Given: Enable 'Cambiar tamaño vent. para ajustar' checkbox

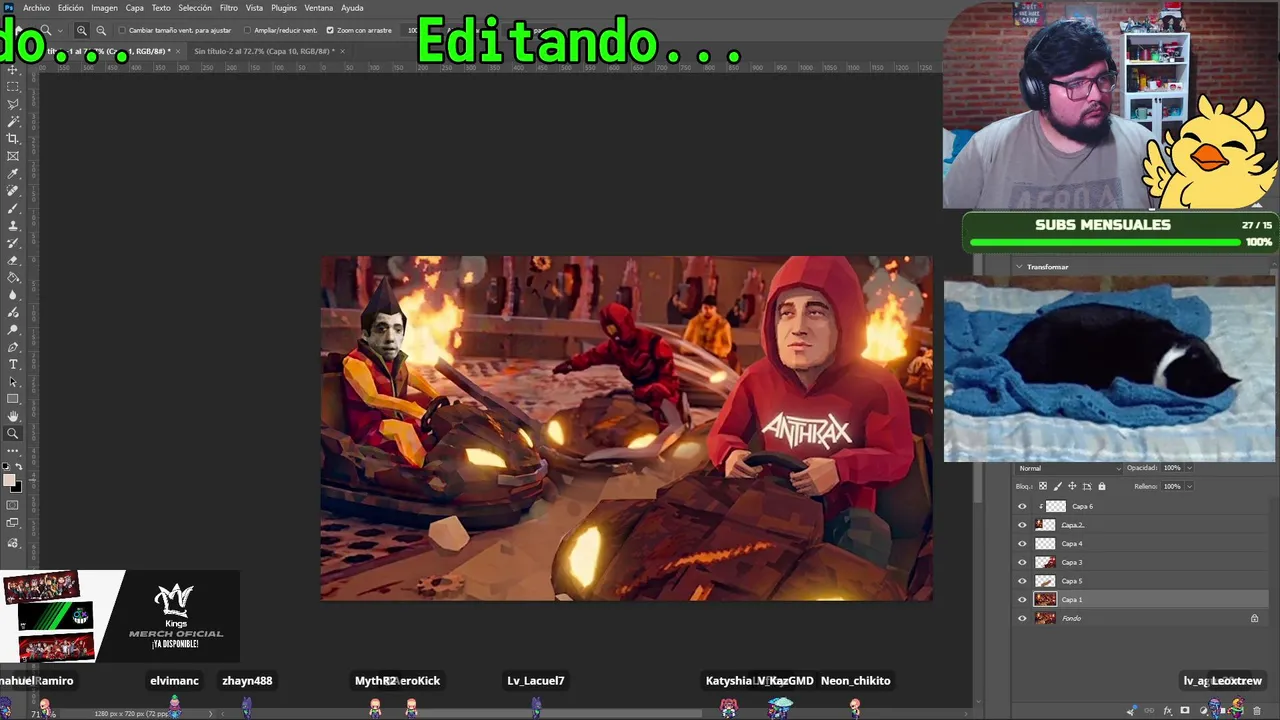Looking at the screenshot, I should pos(122,30).
